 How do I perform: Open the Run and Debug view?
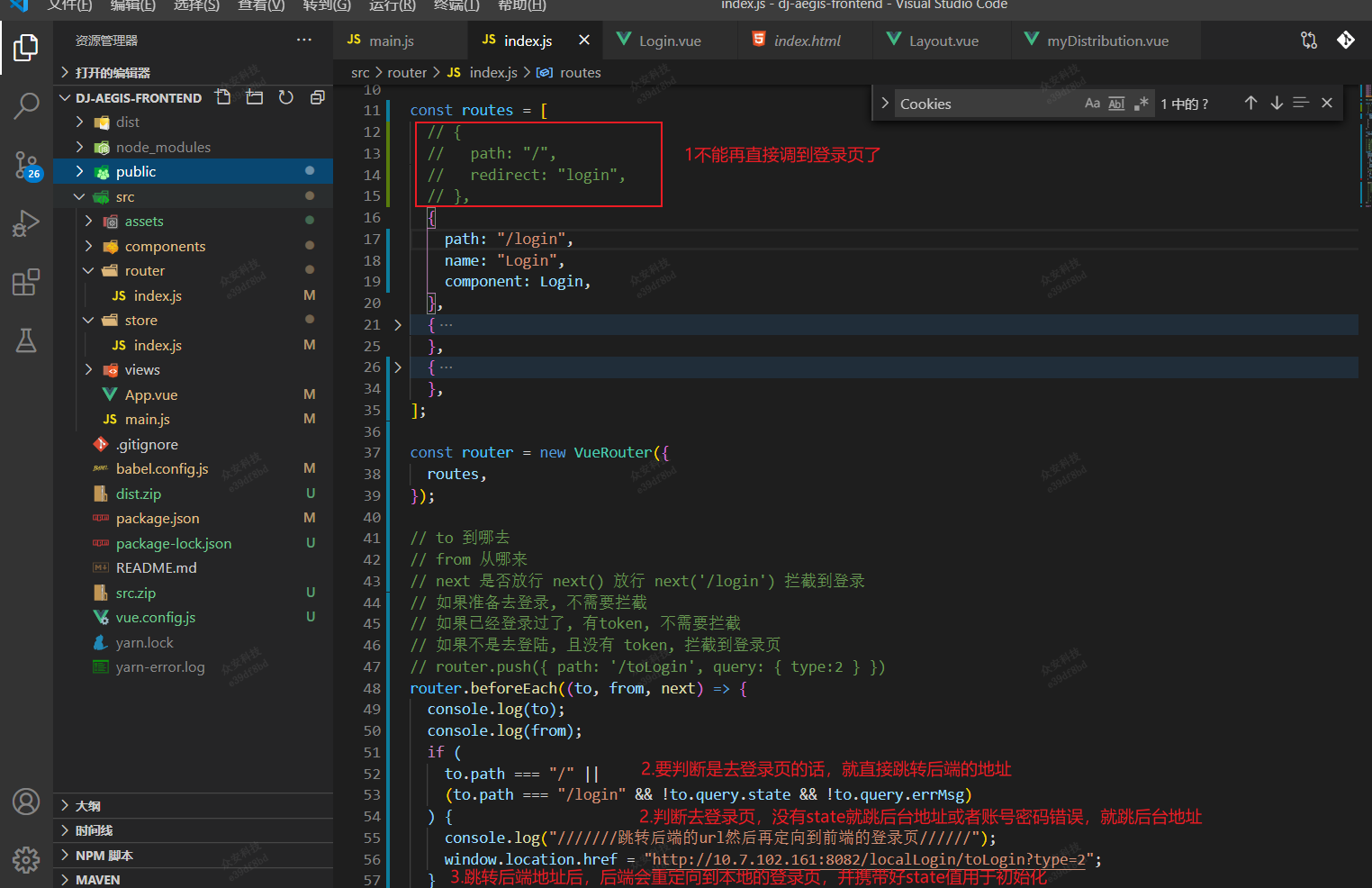click(x=26, y=223)
